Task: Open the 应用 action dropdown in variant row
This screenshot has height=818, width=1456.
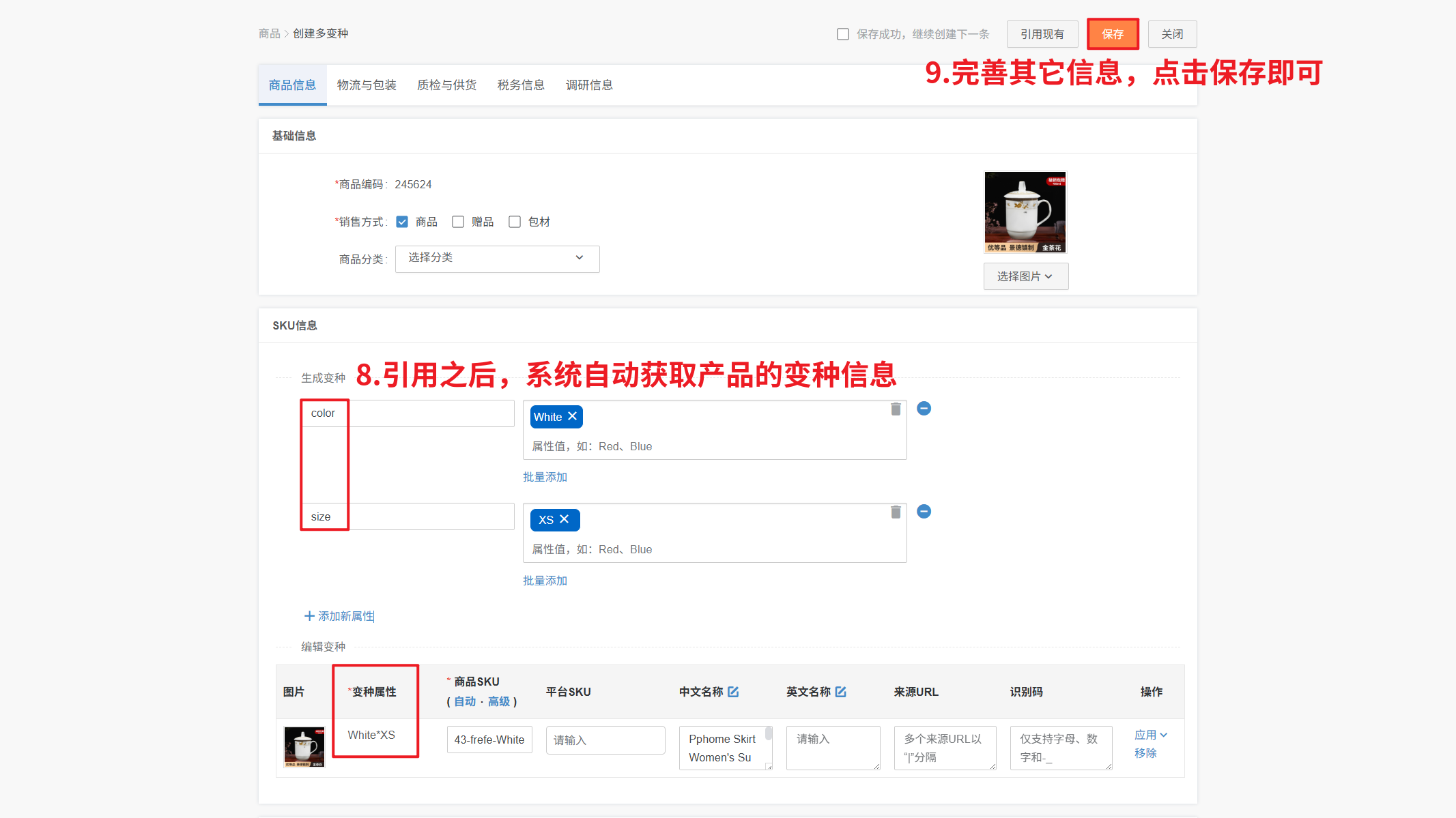Action: coord(1151,735)
